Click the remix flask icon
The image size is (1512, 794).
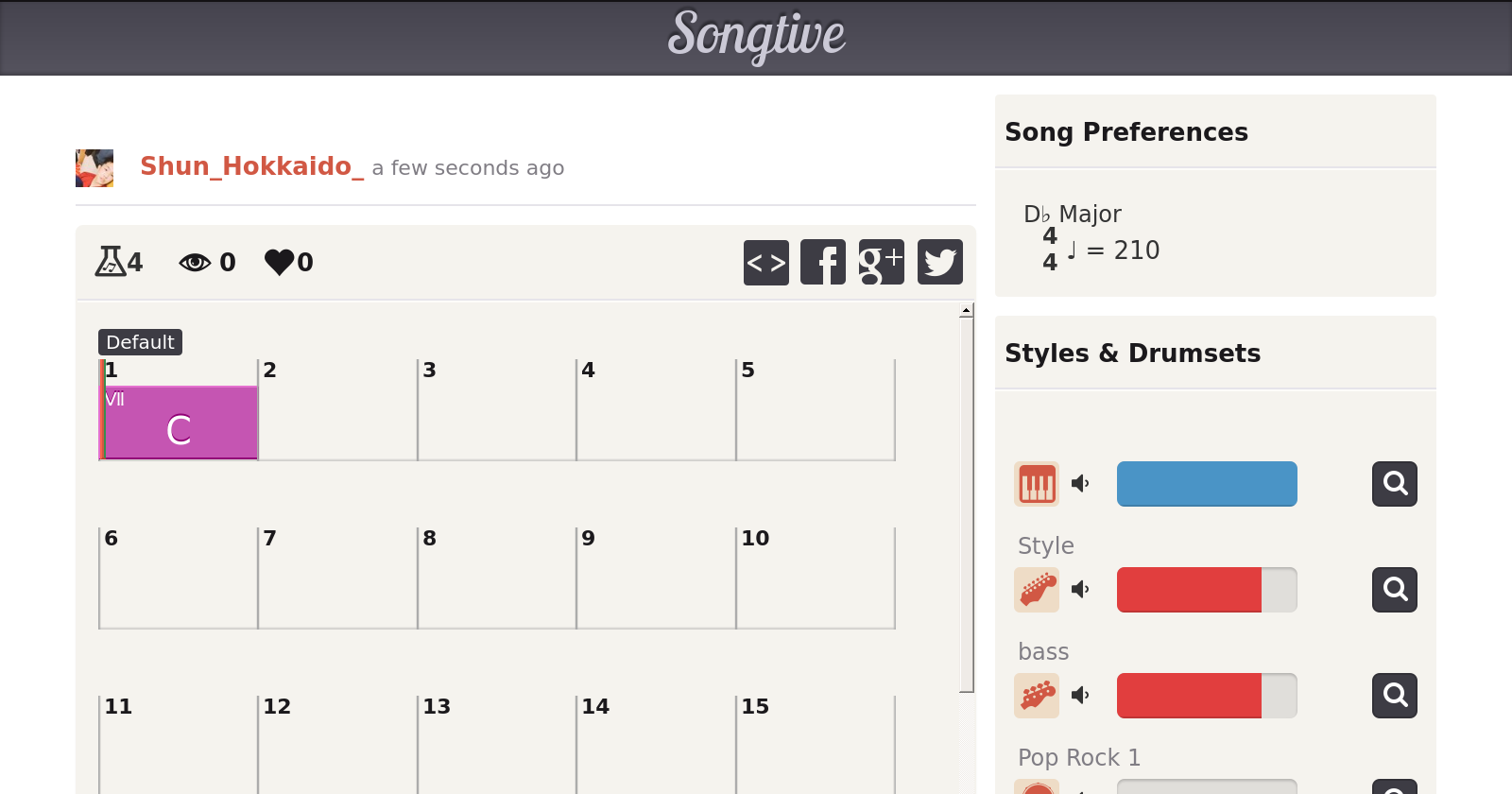coord(111,262)
